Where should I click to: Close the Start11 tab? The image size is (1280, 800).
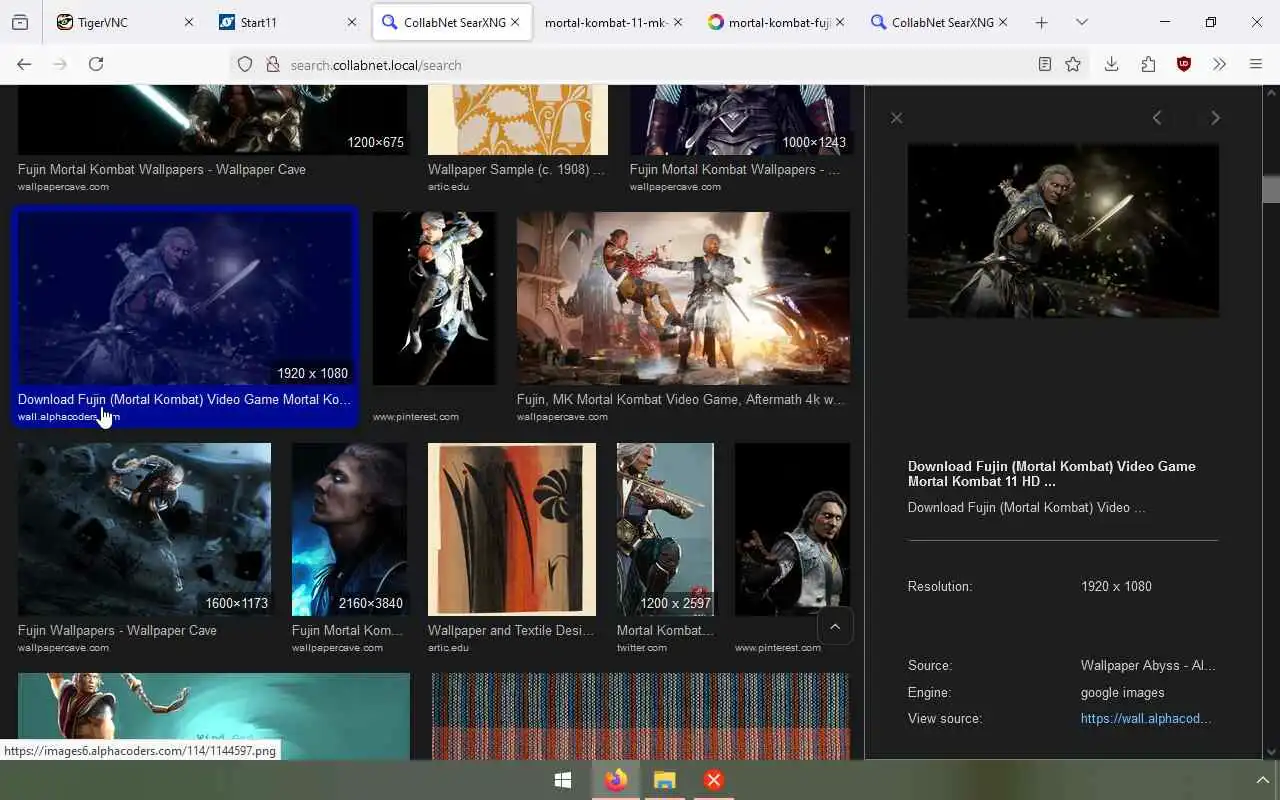coord(351,22)
